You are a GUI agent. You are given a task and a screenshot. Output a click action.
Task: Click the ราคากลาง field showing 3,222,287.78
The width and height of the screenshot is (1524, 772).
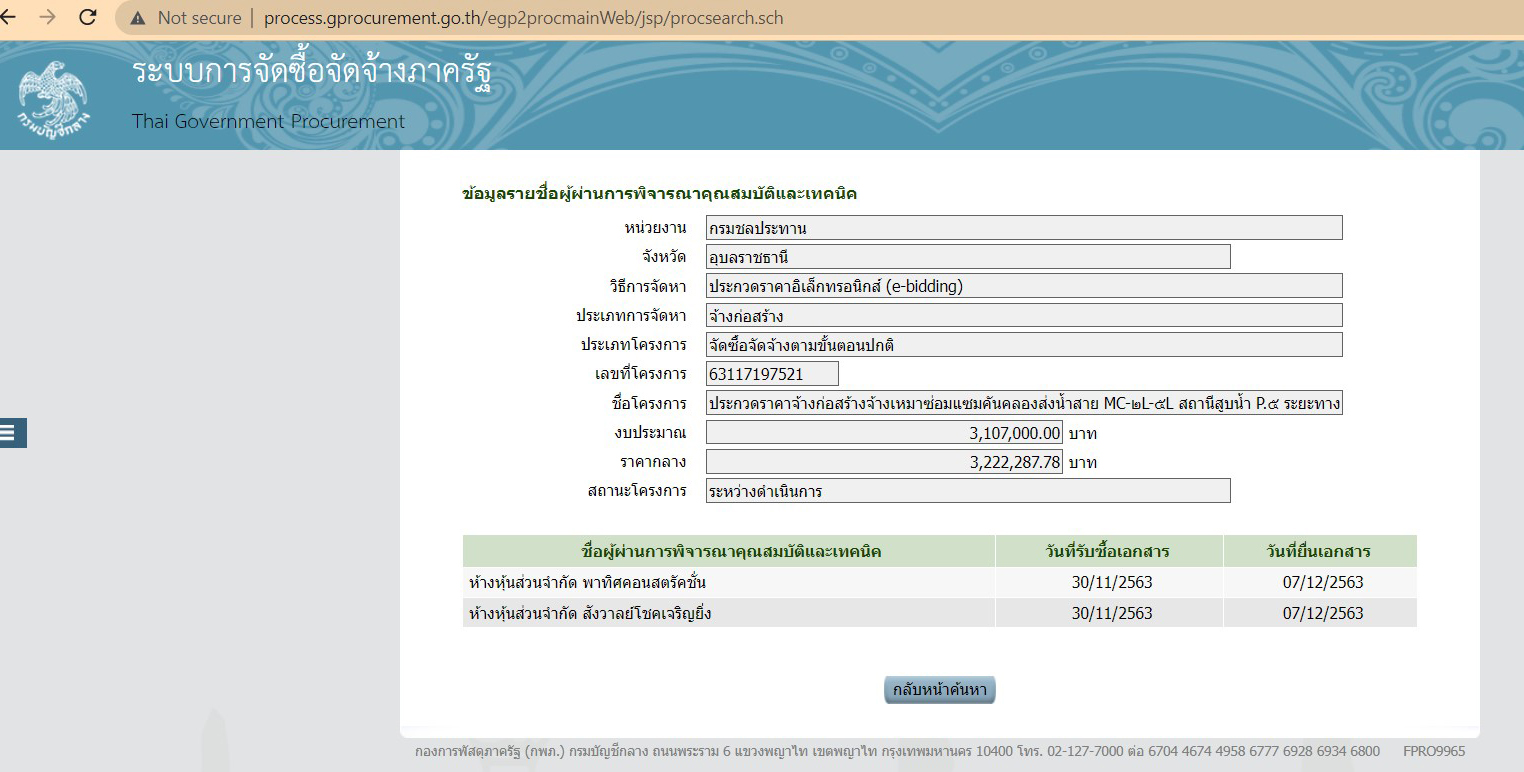884,461
